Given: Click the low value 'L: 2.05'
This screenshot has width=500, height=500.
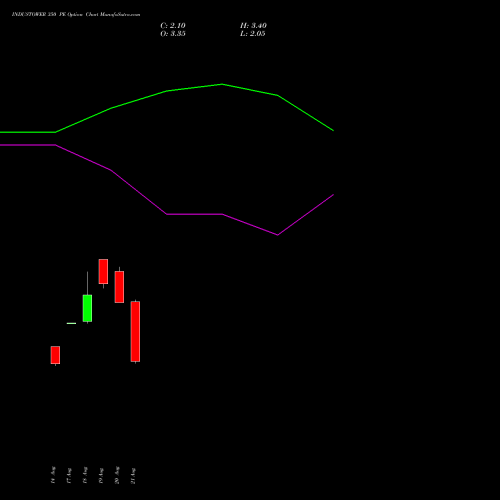Looking at the screenshot, I should pyautogui.click(x=253, y=34).
